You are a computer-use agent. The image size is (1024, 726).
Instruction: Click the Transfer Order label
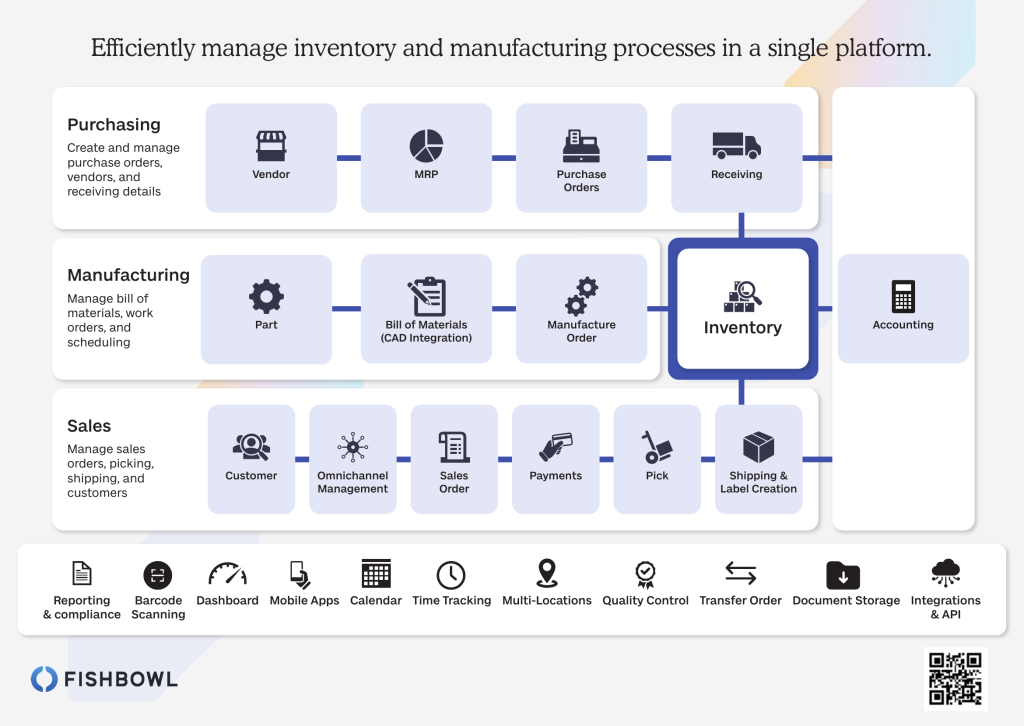[x=741, y=601]
